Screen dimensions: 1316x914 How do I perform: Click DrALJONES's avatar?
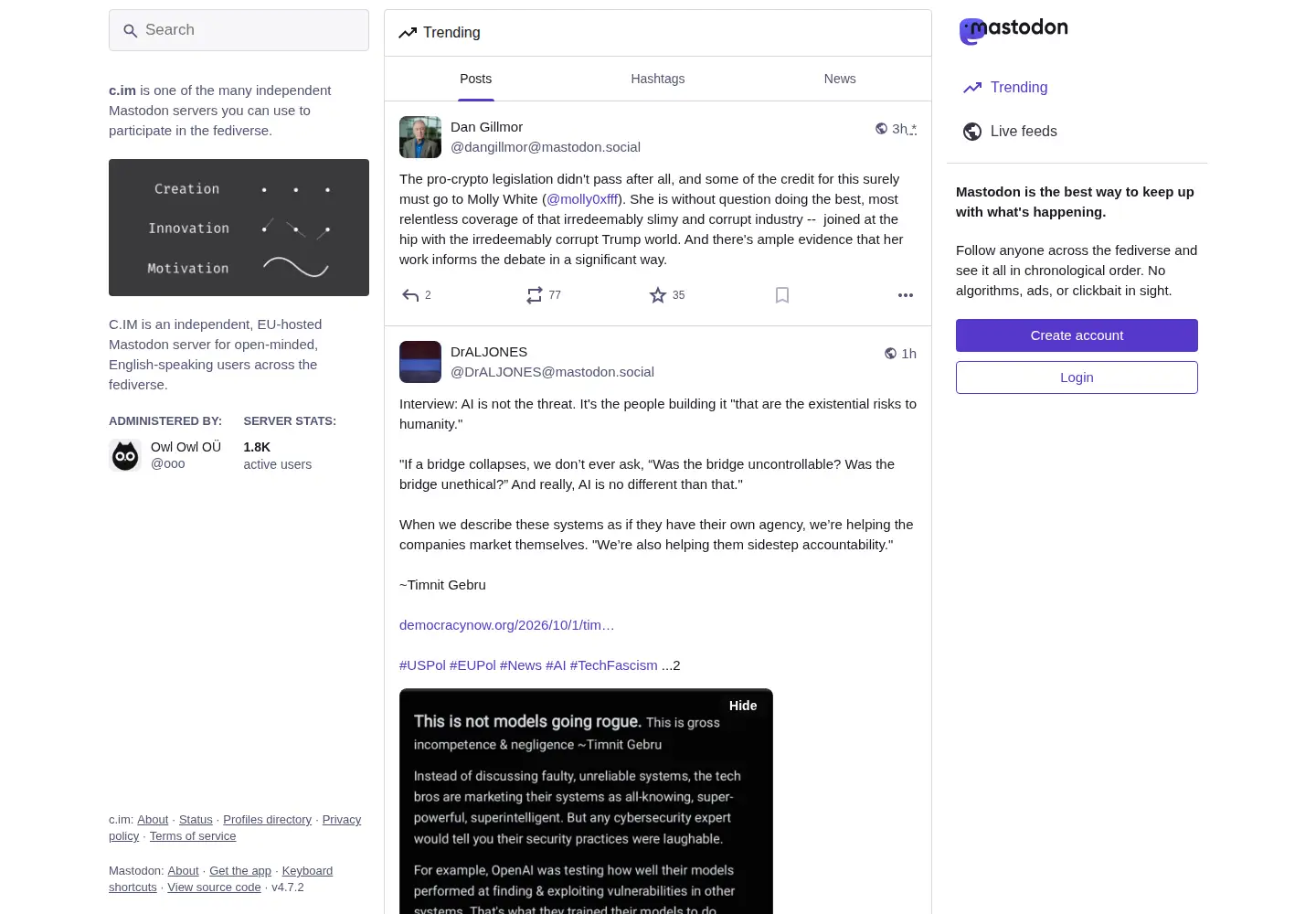pos(420,362)
